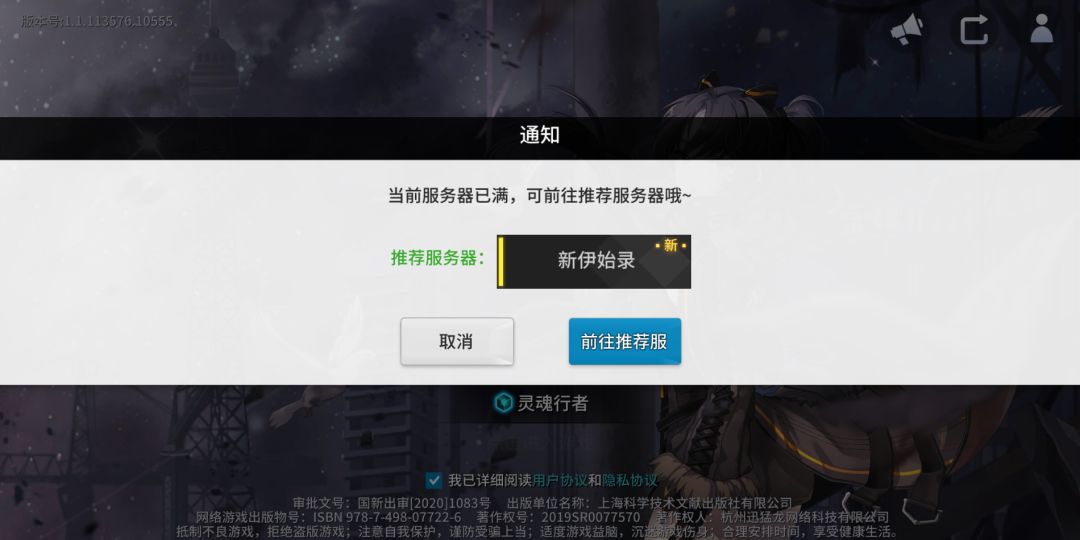Image resolution: width=1080 pixels, height=540 pixels.
Task: Click the yellow 新 badge on server
Action: [671, 245]
